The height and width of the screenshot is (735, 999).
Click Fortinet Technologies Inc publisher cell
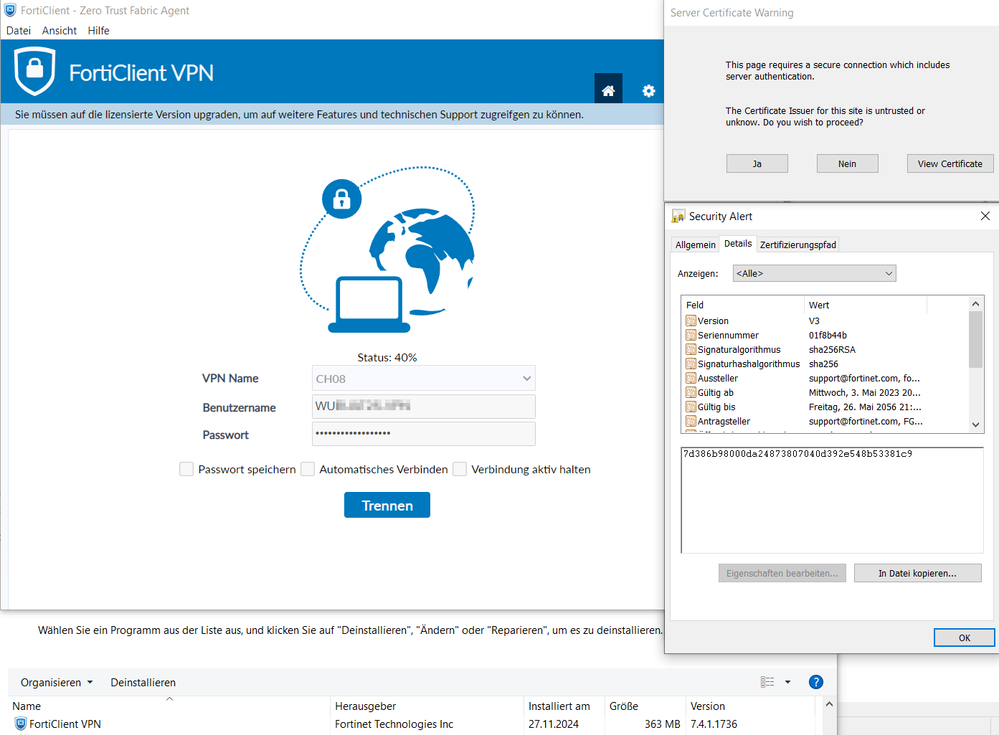coord(394,724)
